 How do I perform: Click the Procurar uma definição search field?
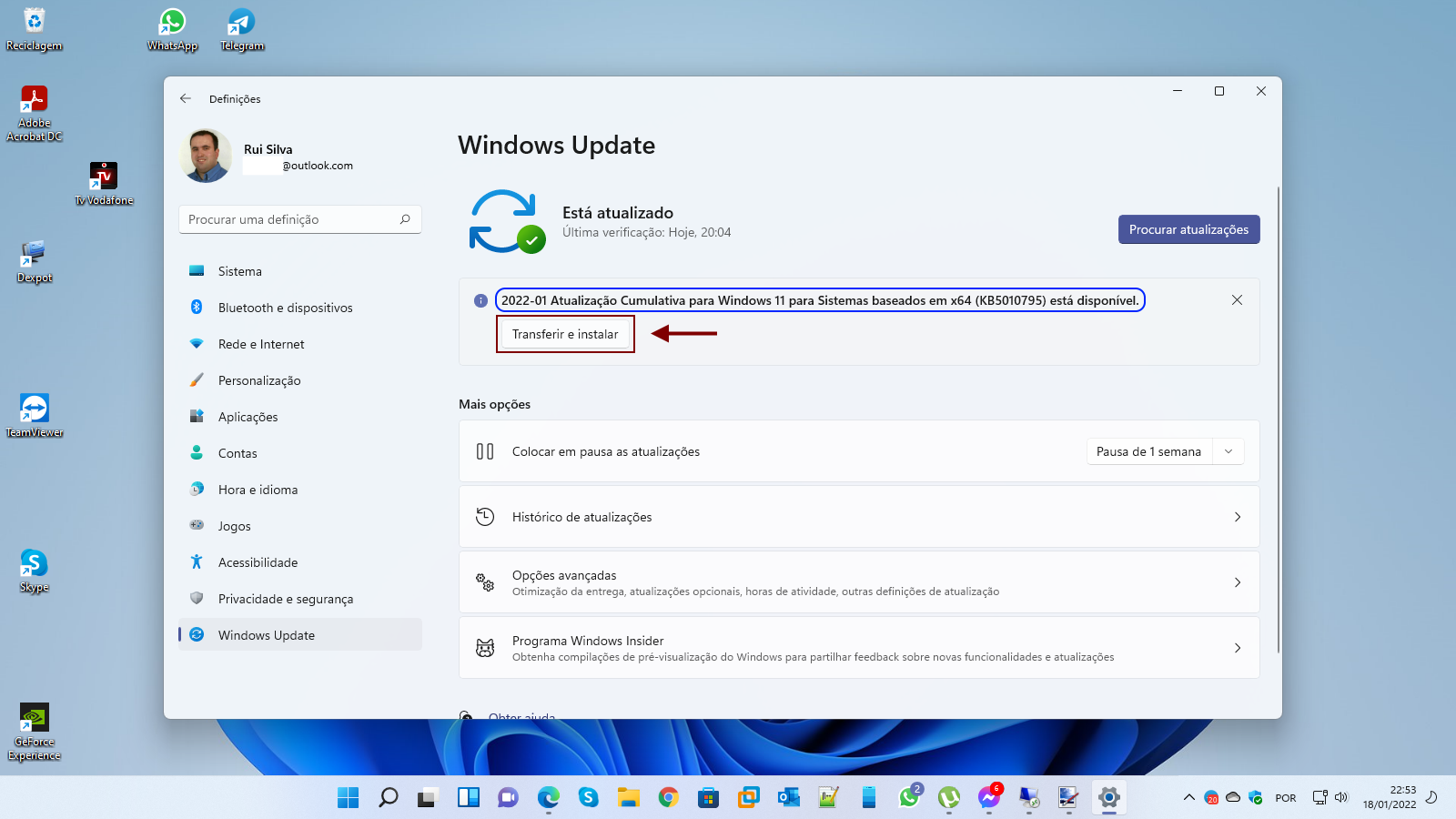[x=289, y=219]
